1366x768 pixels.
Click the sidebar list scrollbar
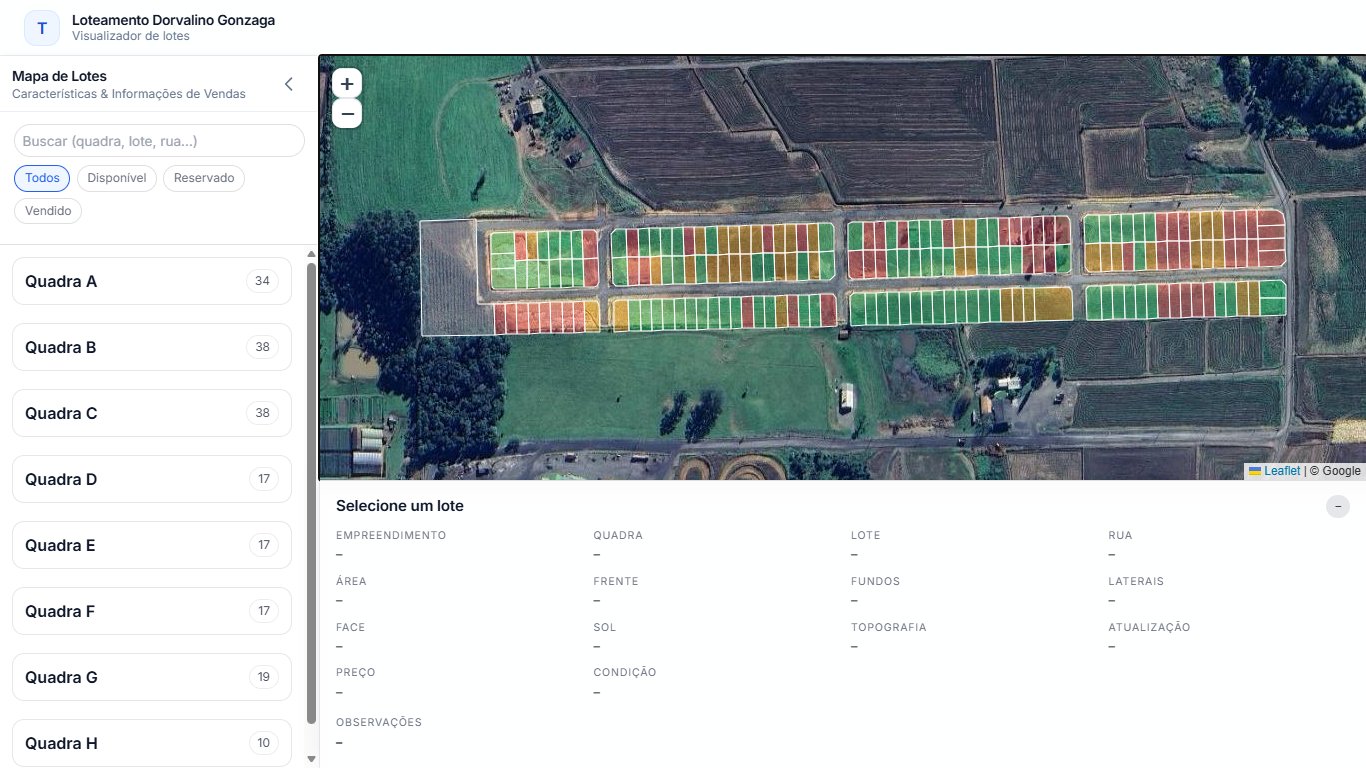point(311,492)
